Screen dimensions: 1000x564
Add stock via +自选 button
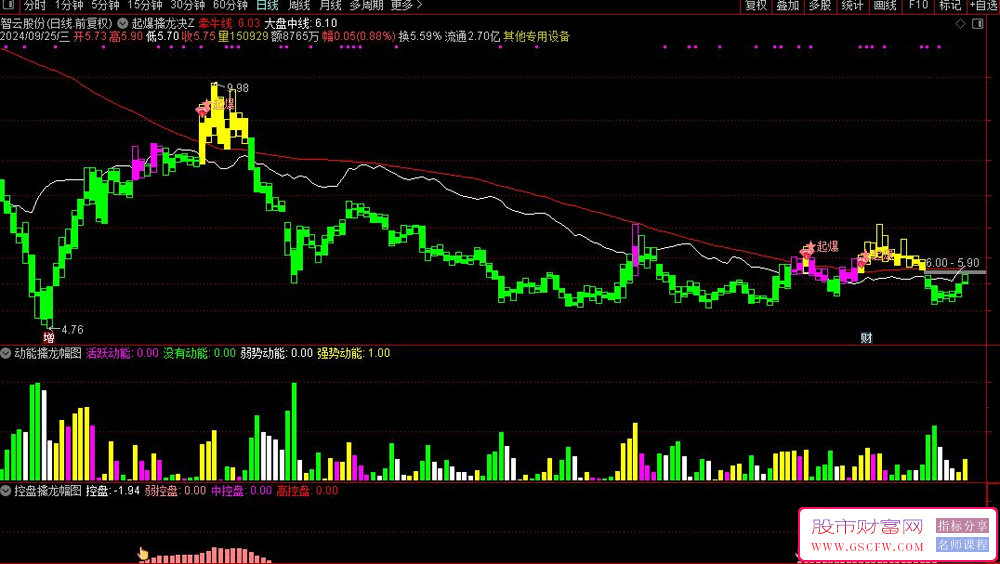point(985,5)
